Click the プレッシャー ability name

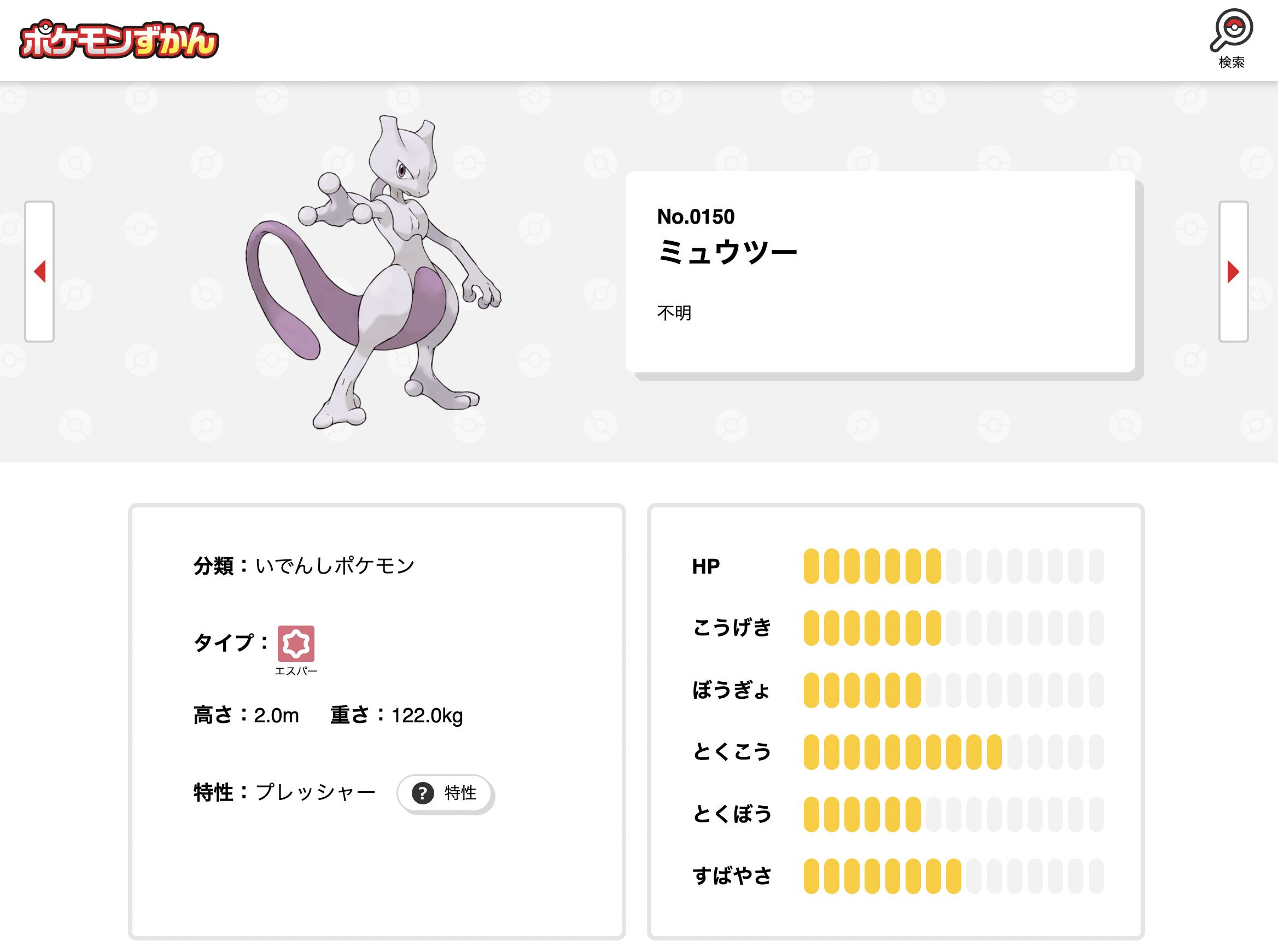click(x=314, y=792)
